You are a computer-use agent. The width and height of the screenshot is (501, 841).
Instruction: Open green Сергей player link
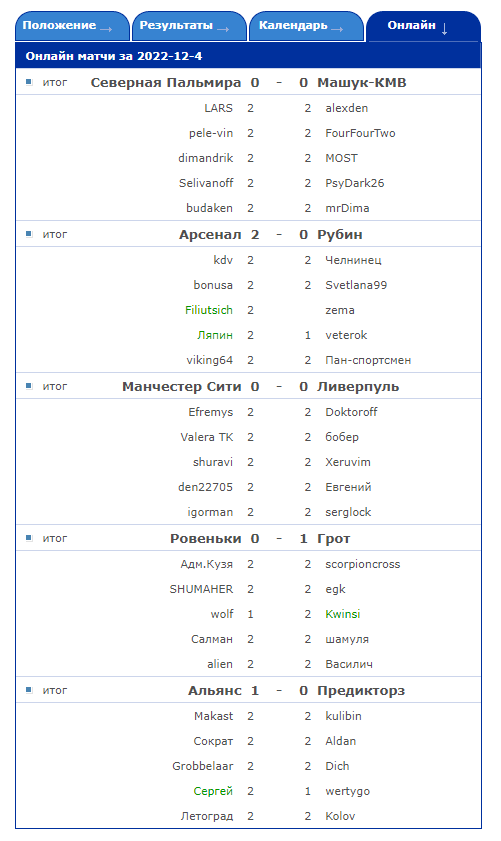coord(213,791)
